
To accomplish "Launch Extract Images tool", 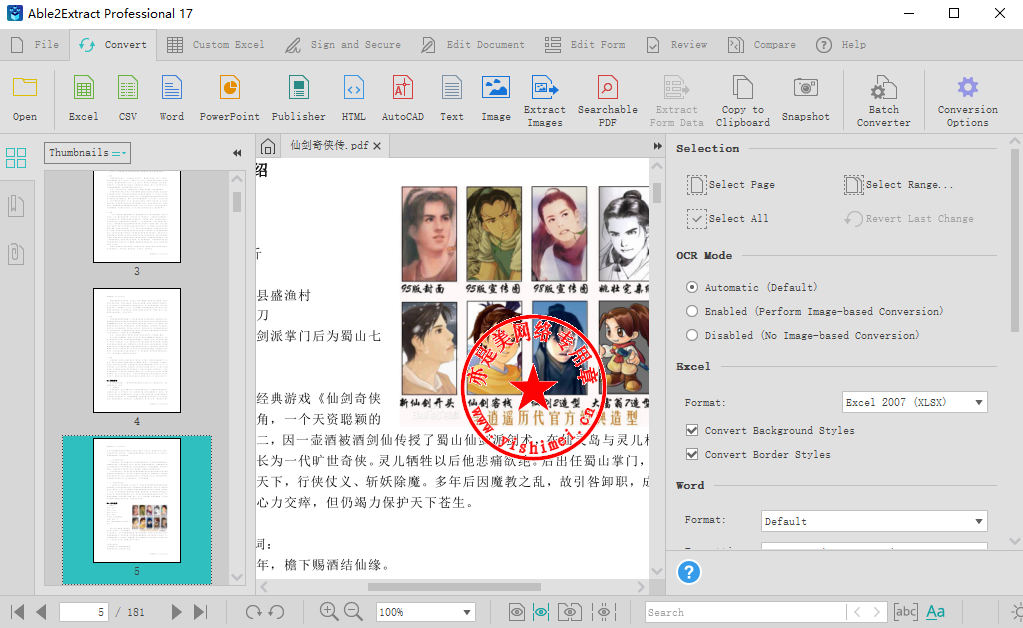I will [545, 101].
